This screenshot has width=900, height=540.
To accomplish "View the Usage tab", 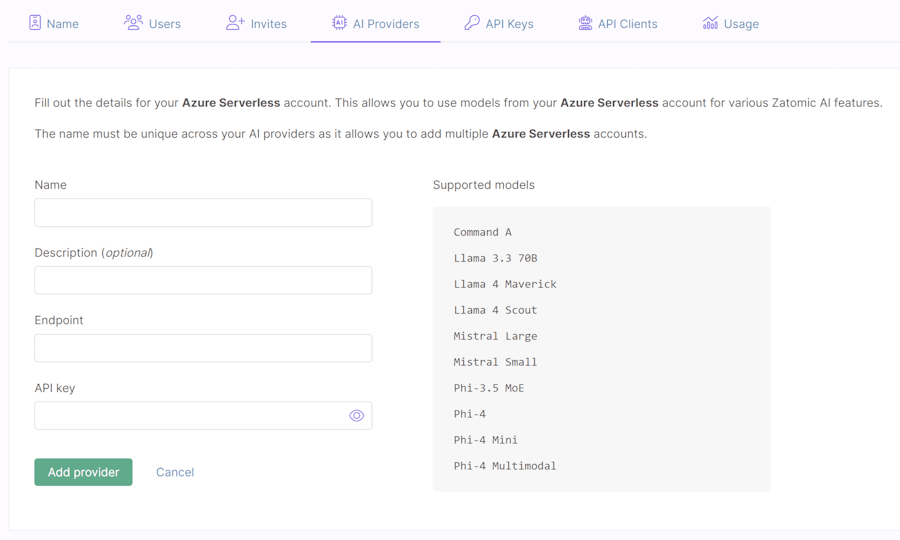I will (731, 24).
